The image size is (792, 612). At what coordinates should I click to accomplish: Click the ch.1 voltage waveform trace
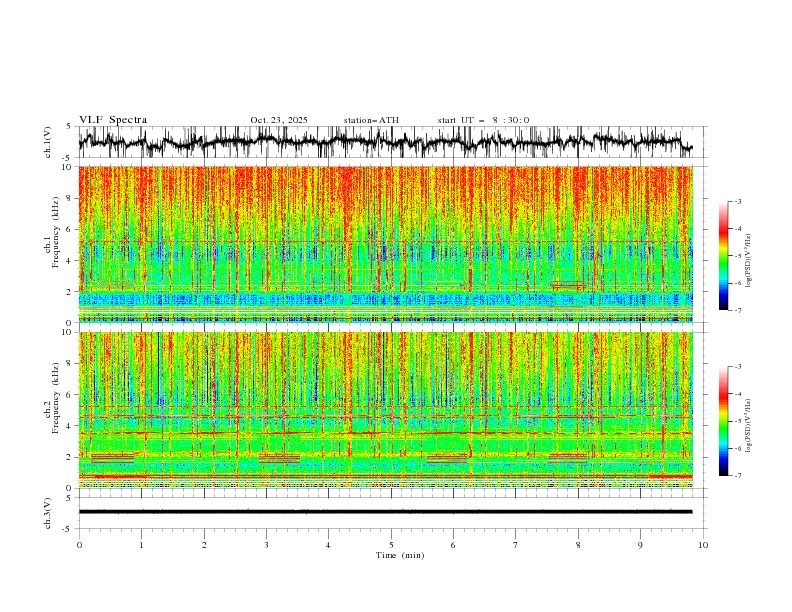click(x=385, y=142)
